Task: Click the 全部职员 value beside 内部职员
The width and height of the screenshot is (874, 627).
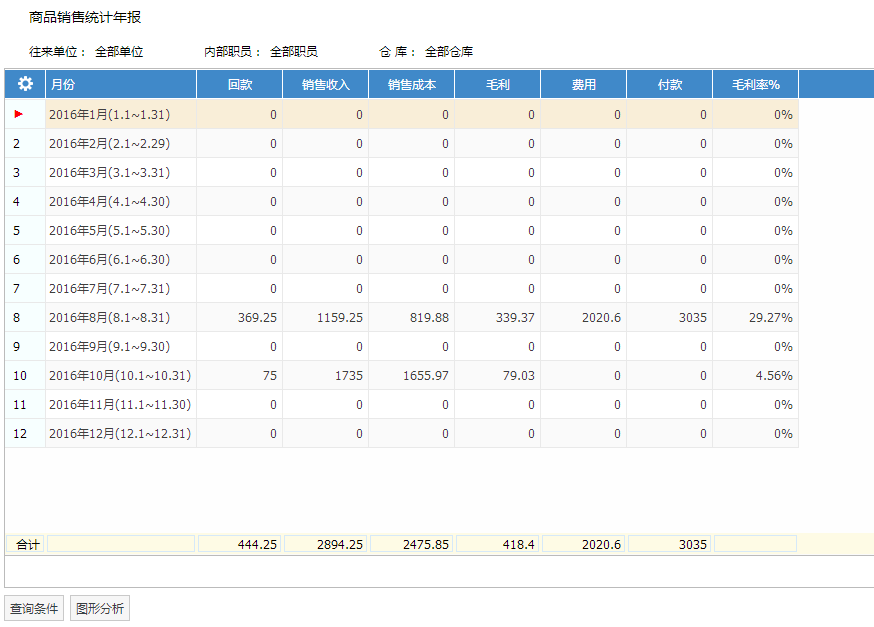Action: coord(294,52)
